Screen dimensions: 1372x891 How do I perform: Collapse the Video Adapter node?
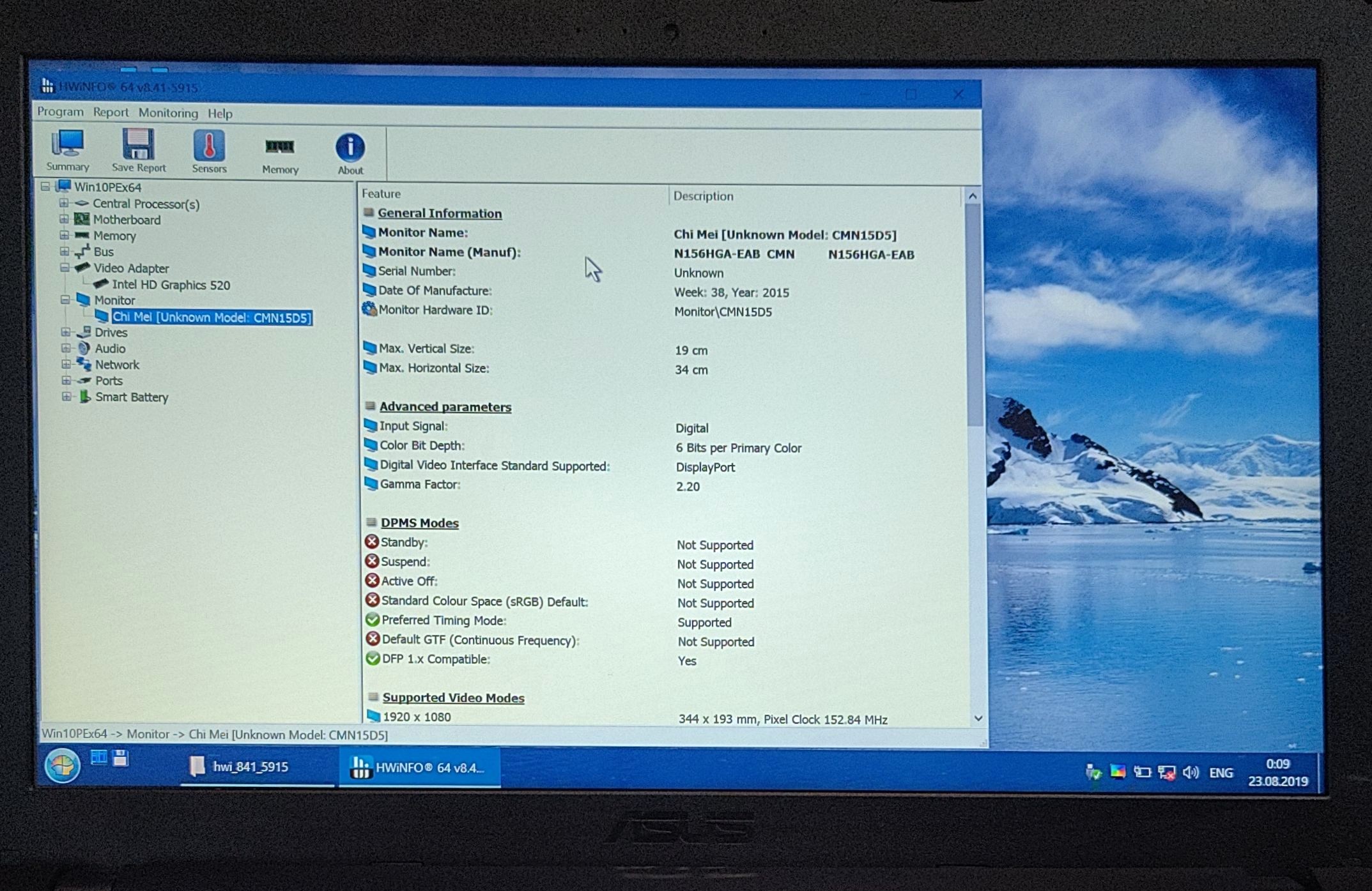(x=65, y=268)
